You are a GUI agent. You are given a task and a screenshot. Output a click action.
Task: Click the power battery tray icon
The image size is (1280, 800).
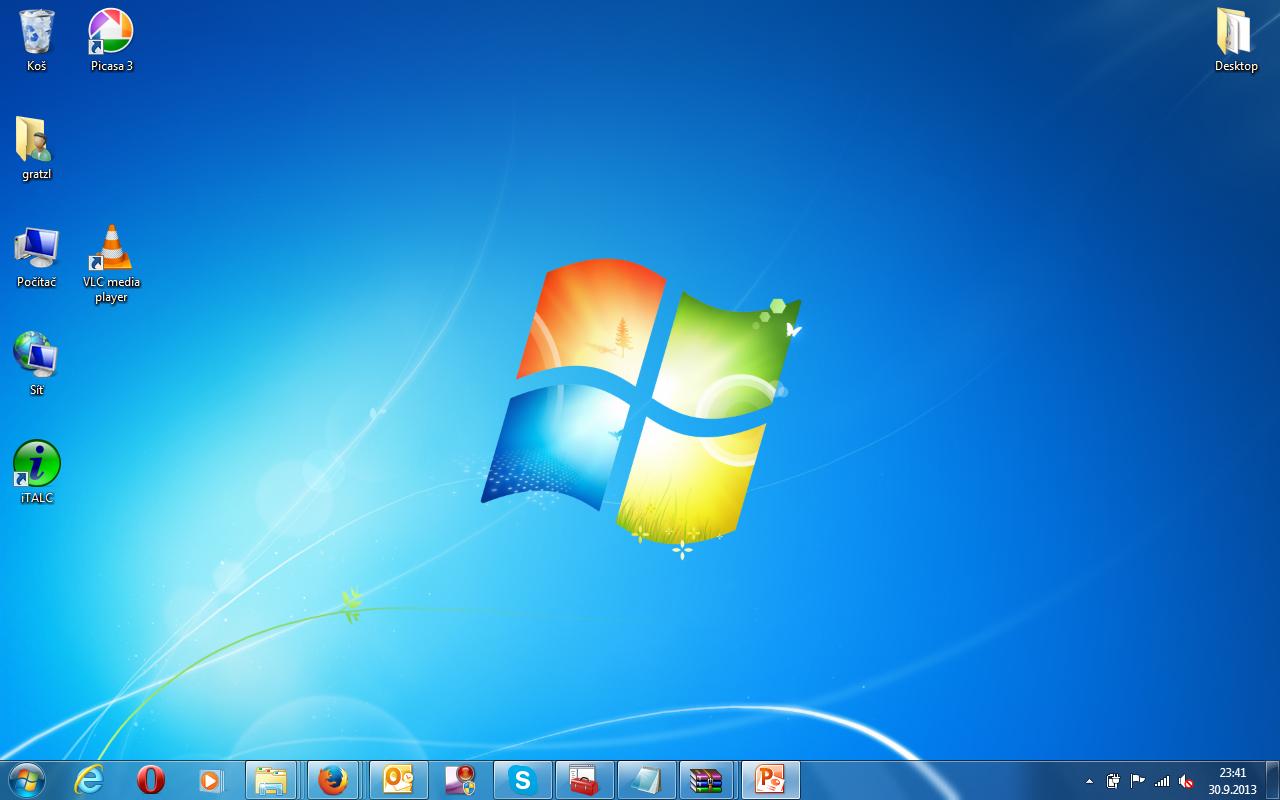(1113, 781)
